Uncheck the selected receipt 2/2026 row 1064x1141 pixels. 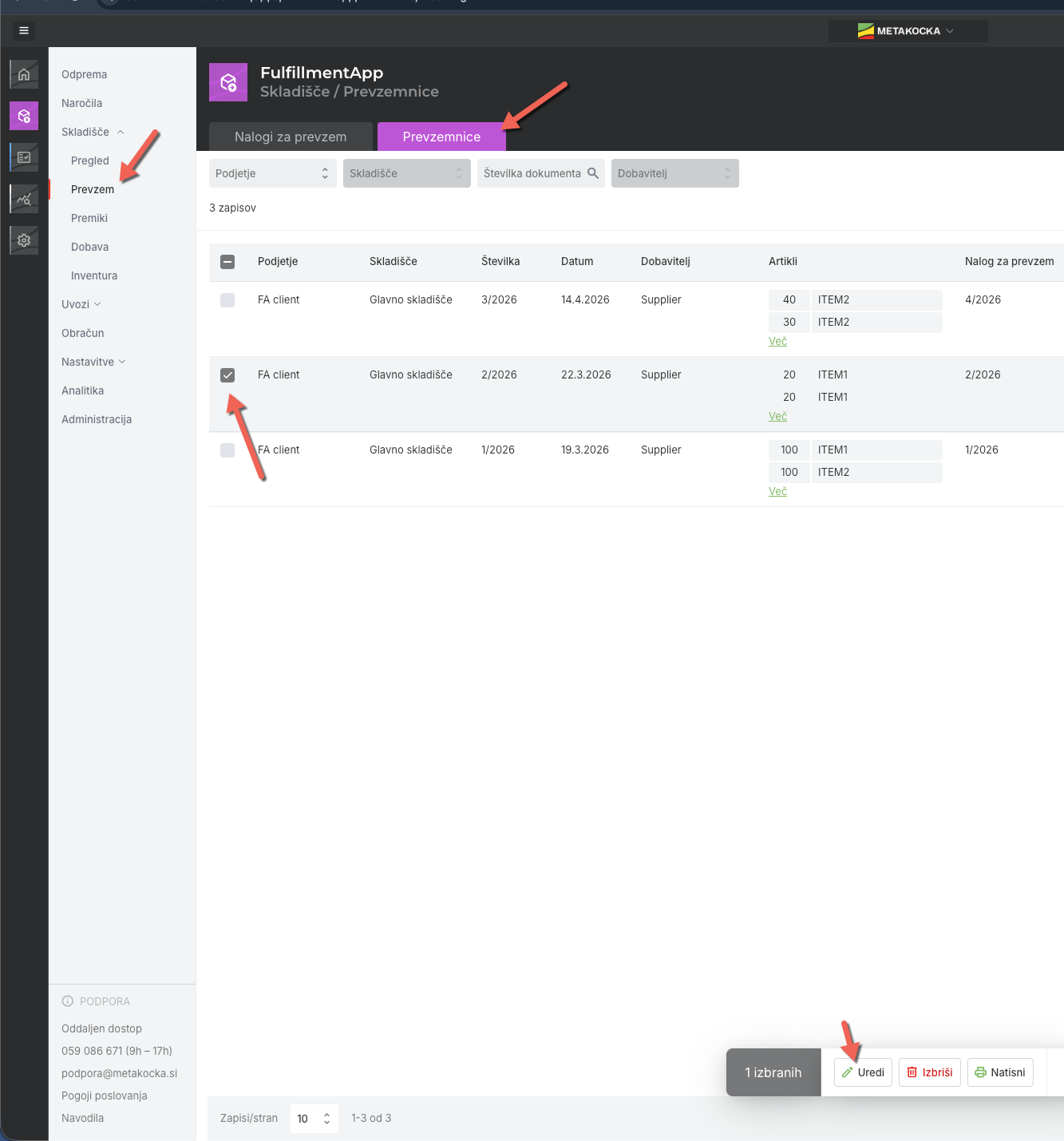[x=227, y=375]
